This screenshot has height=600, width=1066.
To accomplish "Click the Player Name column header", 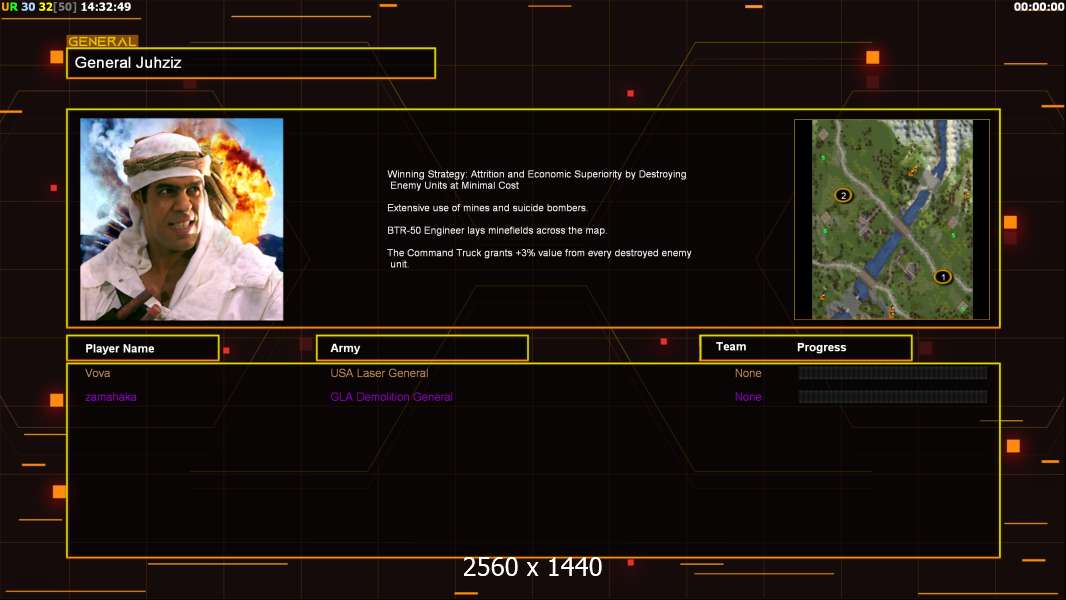I will (x=143, y=348).
